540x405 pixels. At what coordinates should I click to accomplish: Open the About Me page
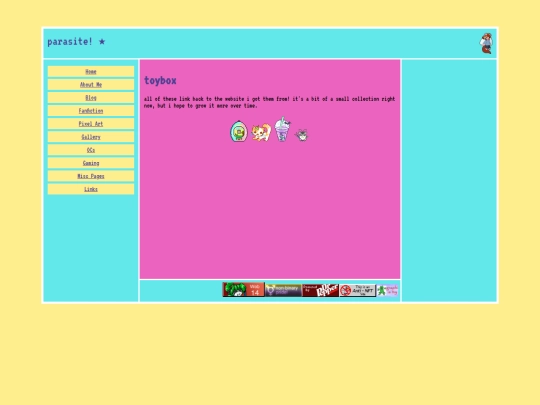(91, 85)
